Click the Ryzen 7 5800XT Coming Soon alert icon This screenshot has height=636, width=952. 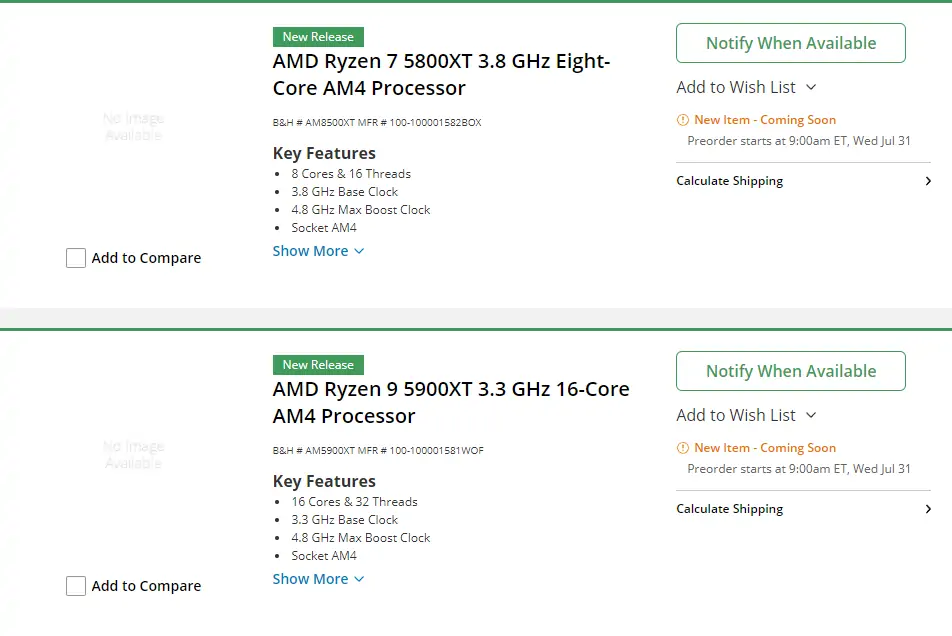[682, 120]
